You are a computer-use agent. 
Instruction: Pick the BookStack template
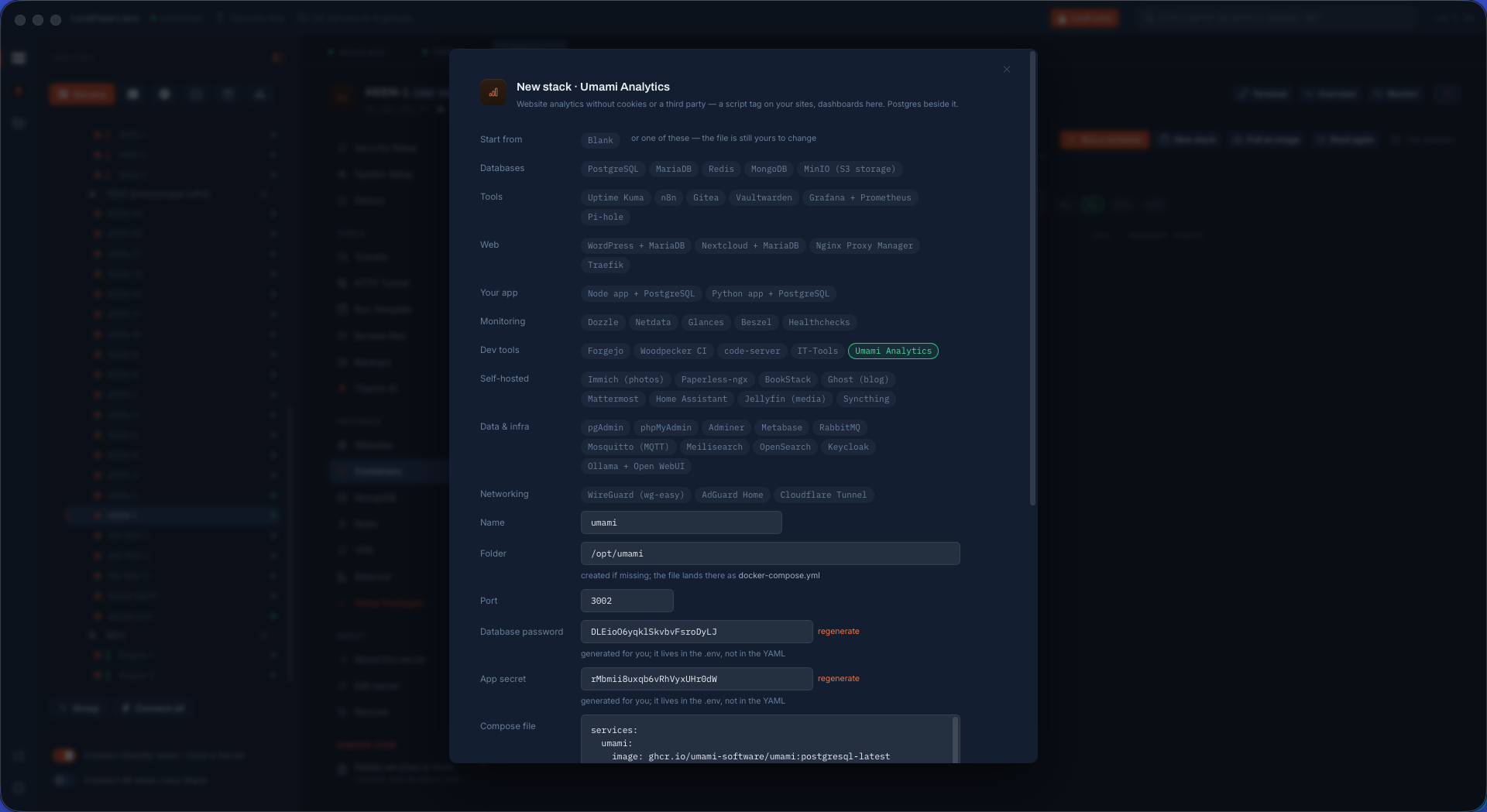click(788, 379)
